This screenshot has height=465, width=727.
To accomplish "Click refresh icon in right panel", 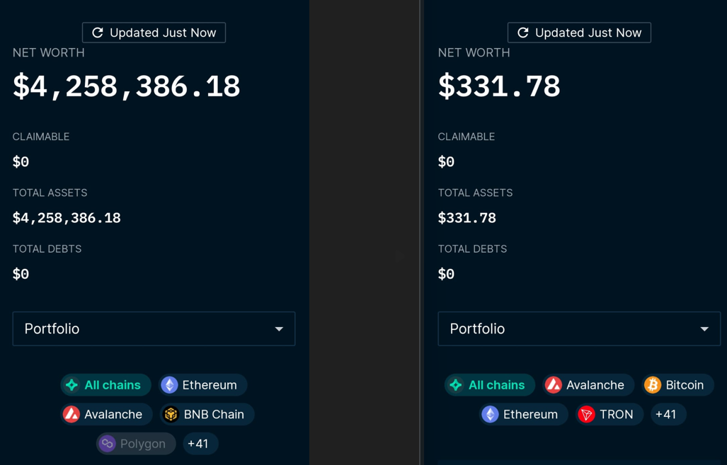I will click(523, 33).
